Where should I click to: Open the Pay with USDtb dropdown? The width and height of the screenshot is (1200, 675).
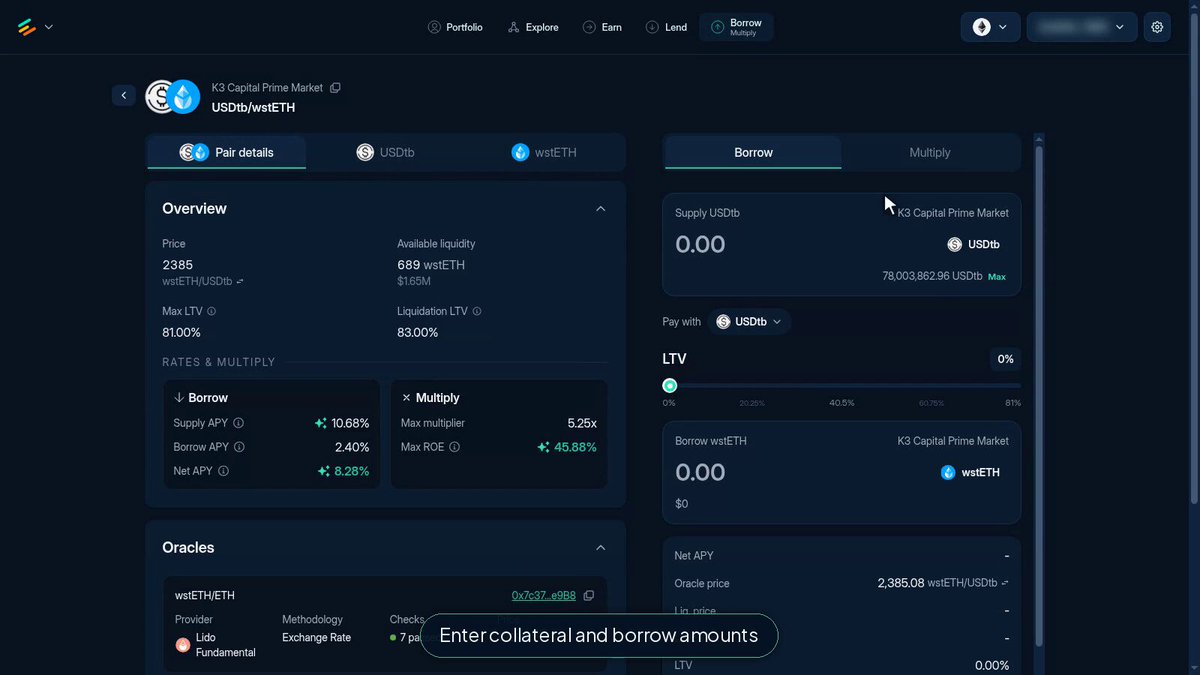tap(750, 322)
